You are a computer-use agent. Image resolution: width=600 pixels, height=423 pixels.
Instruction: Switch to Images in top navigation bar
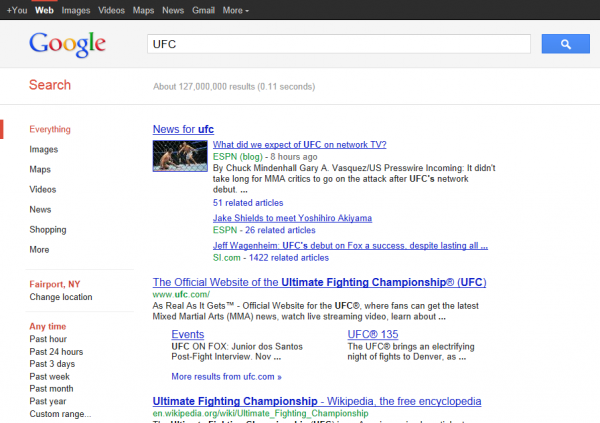(76, 10)
